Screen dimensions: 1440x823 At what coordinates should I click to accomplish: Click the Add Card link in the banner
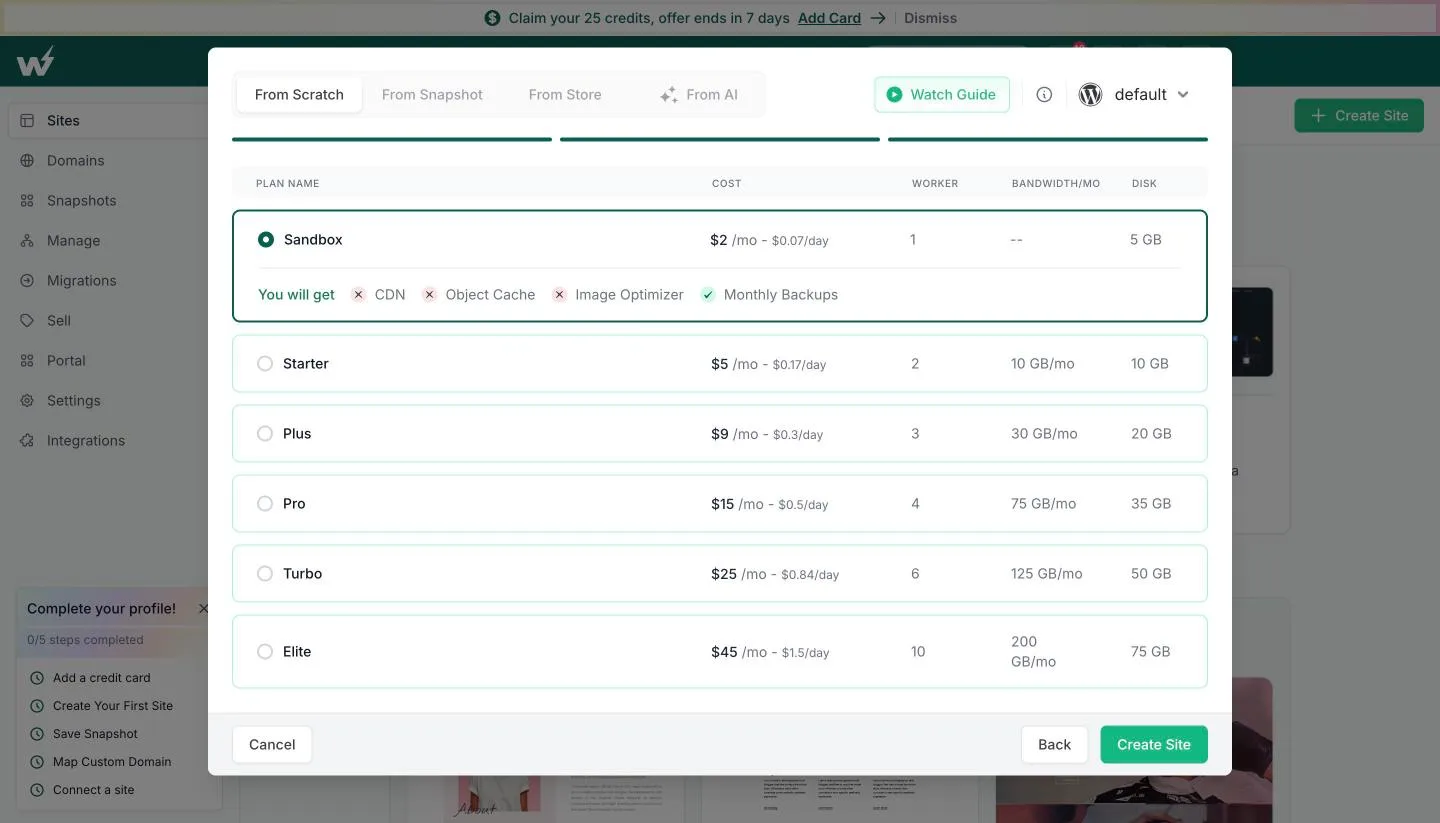coord(829,18)
